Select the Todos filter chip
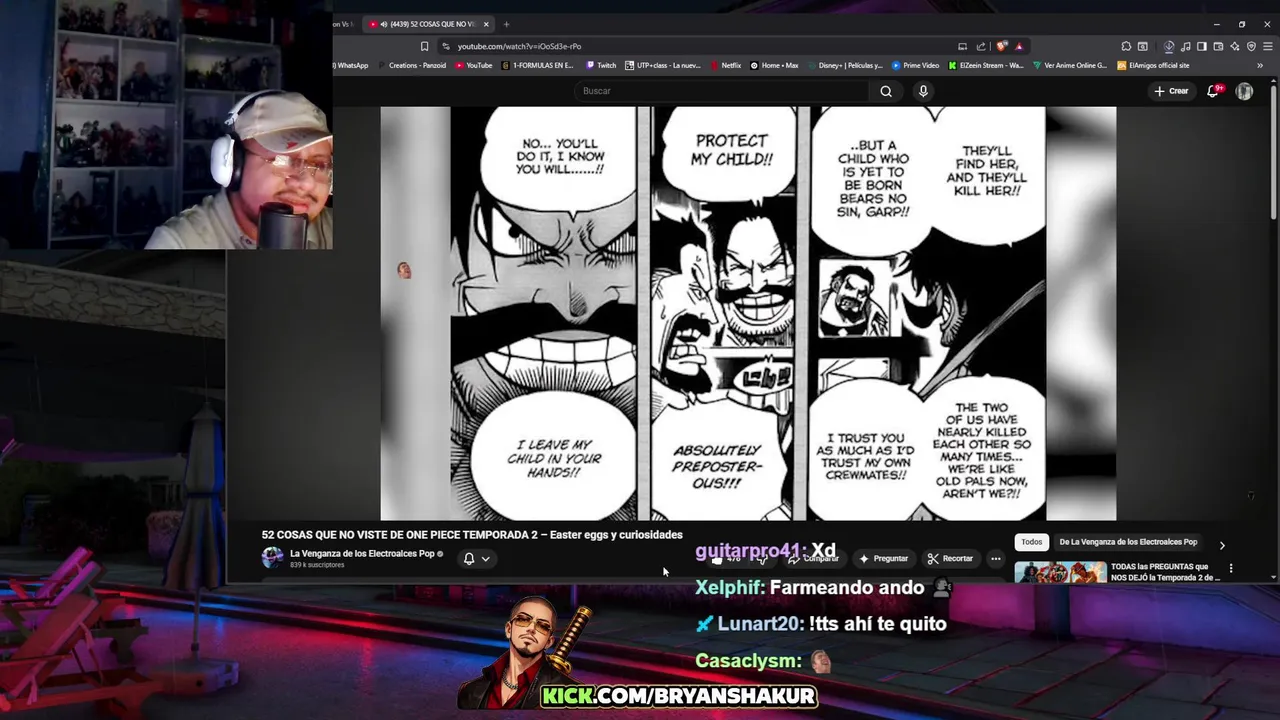1280x720 pixels. (1032, 542)
